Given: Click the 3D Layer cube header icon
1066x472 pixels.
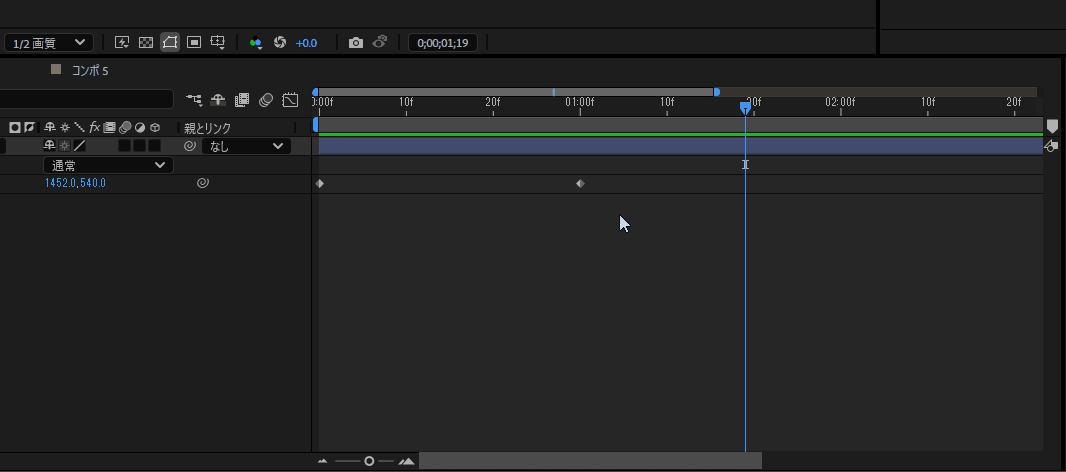Looking at the screenshot, I should [155, 127].
